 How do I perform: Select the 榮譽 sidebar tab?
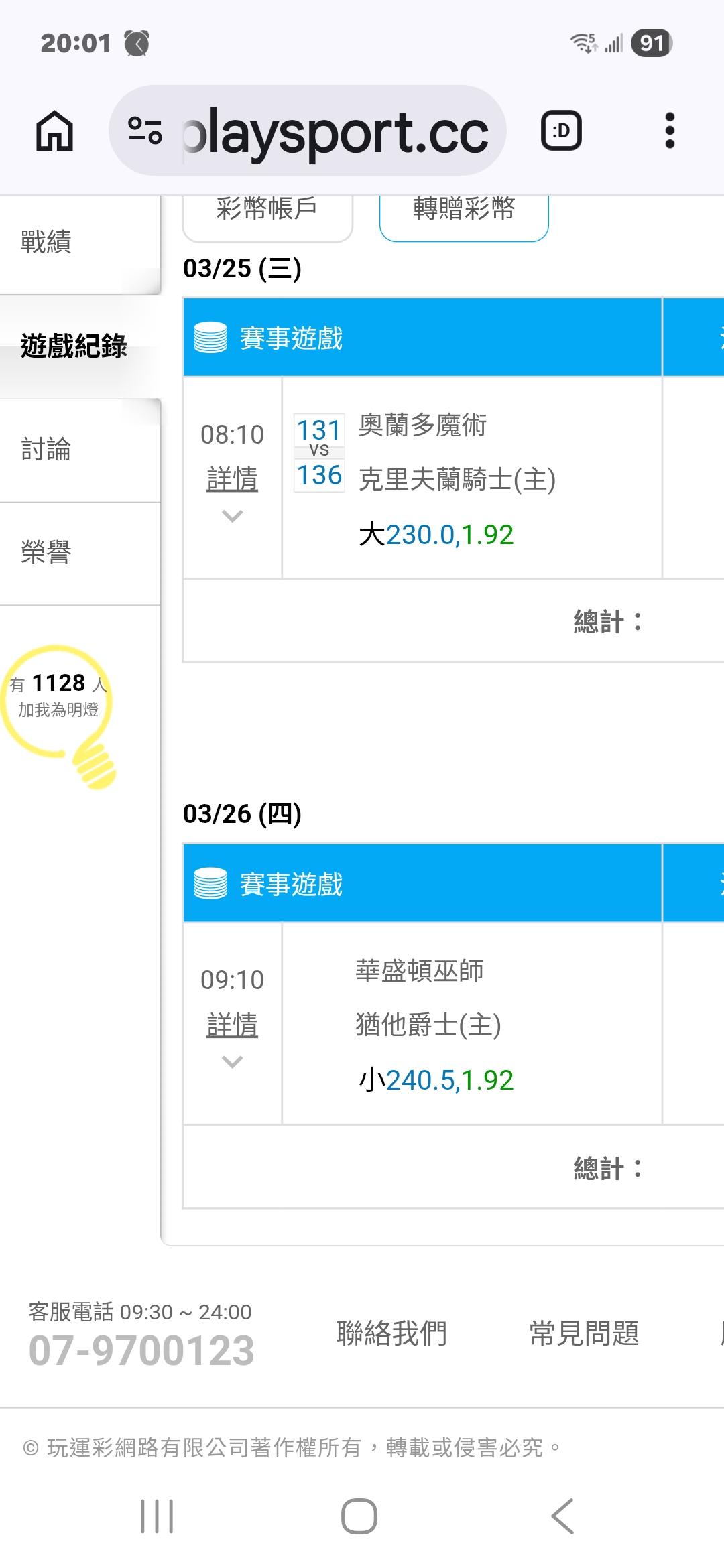(x=46, y=553)
